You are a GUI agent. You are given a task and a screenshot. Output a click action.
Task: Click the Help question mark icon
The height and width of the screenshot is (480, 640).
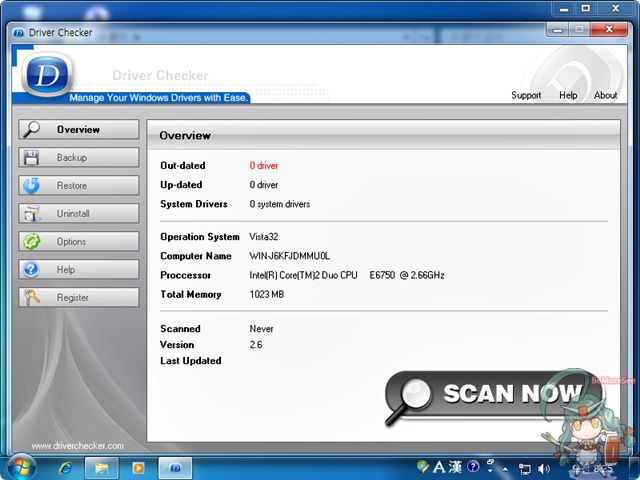pyautogui.click(x=31, y=270)
